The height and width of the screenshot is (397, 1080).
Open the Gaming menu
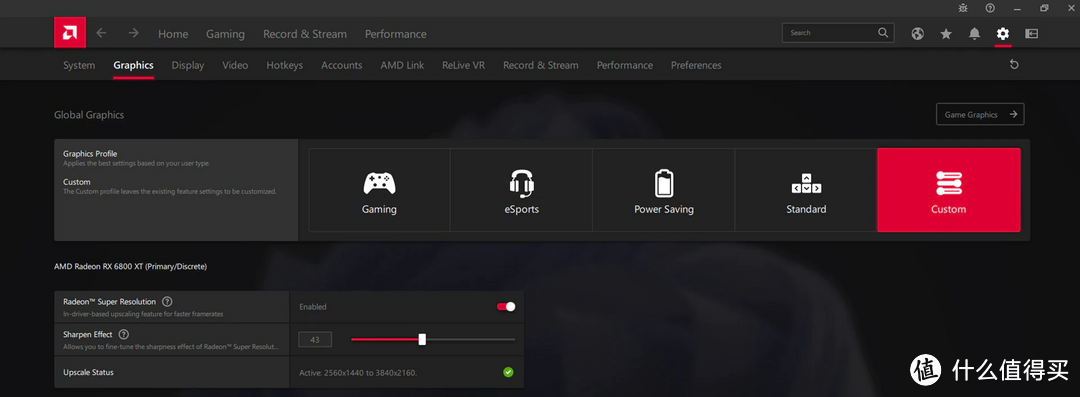pyautogui.click(x=225, y=34)
